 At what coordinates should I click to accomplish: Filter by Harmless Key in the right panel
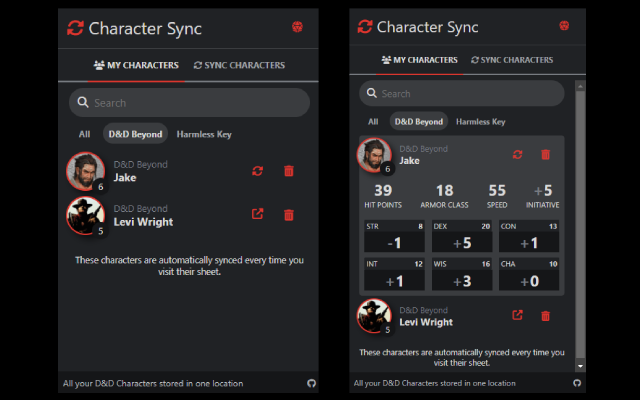[x=480, y=122]
